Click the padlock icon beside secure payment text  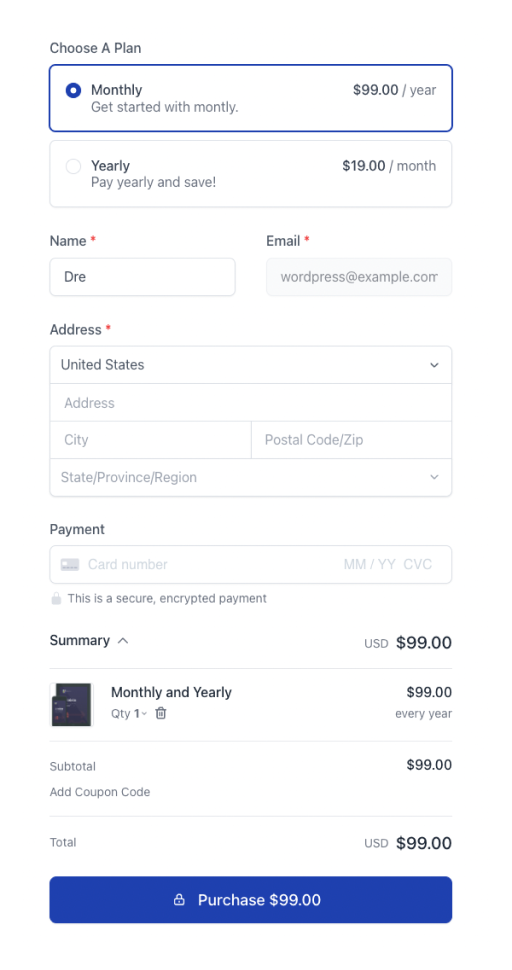(x=56, y=598)
